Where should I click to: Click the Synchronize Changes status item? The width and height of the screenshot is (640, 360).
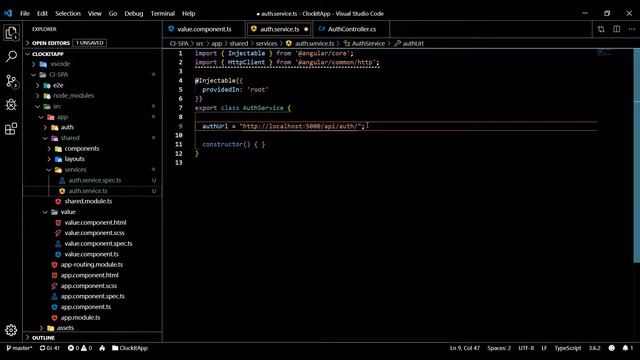50,348
